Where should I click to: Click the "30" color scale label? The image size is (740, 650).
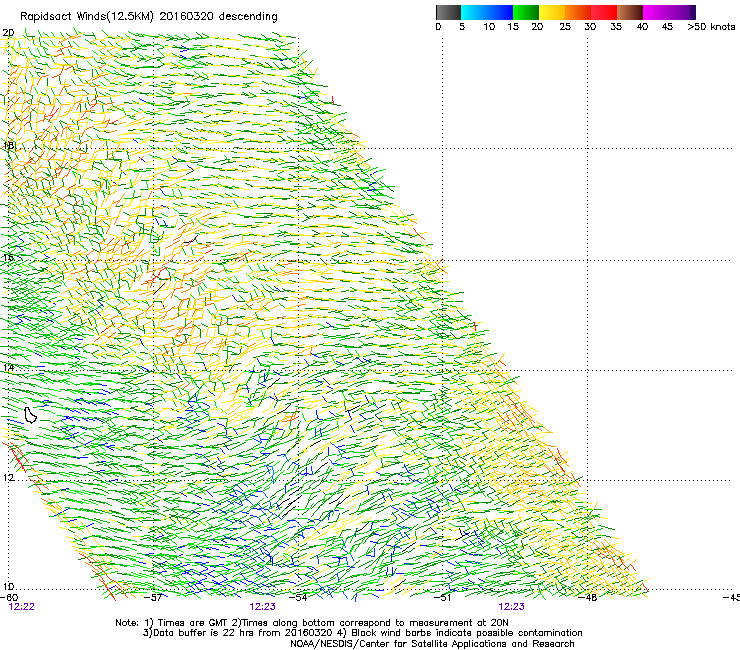[x=590, y=26]
